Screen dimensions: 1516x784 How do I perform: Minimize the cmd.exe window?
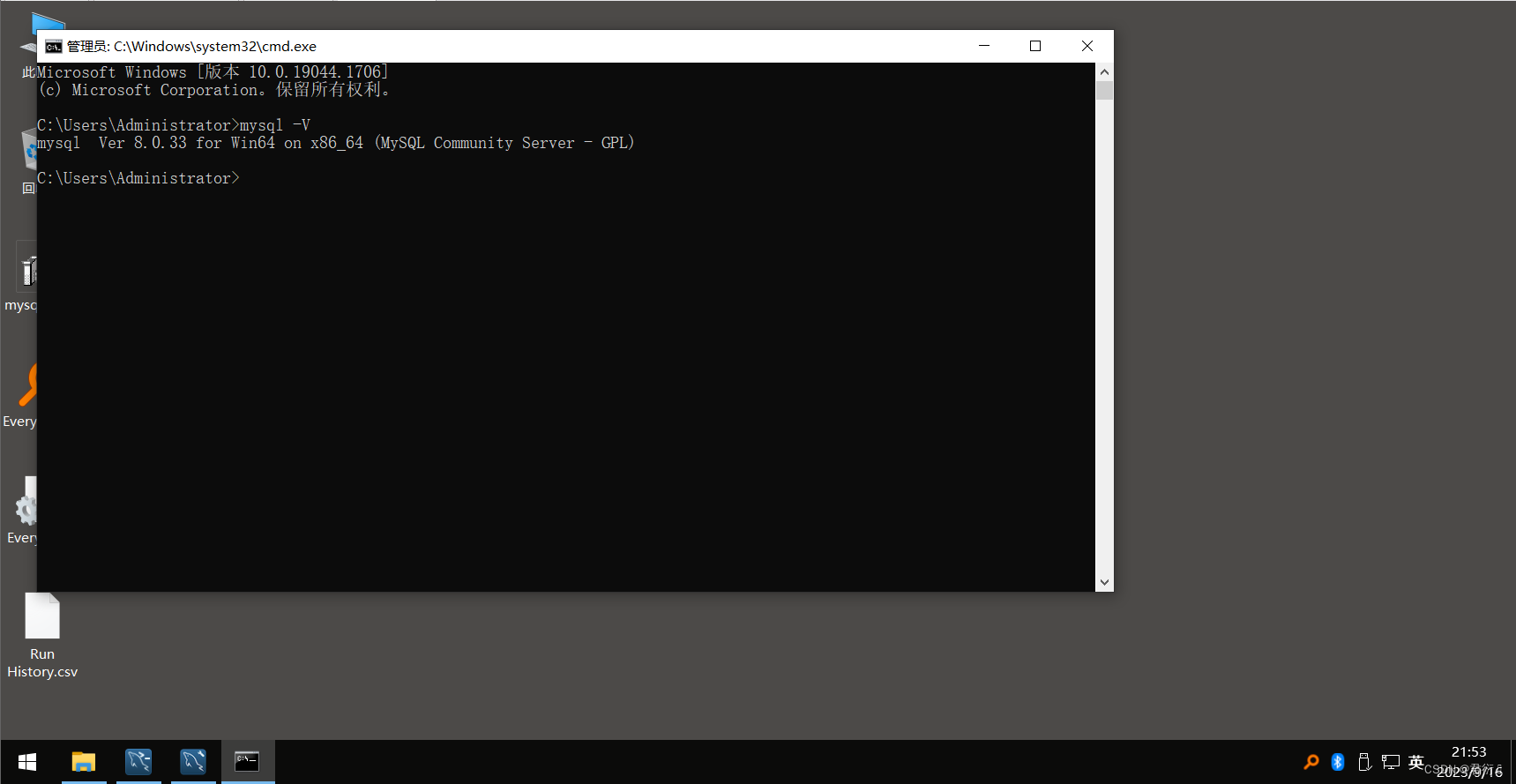[x=984, y=46]
